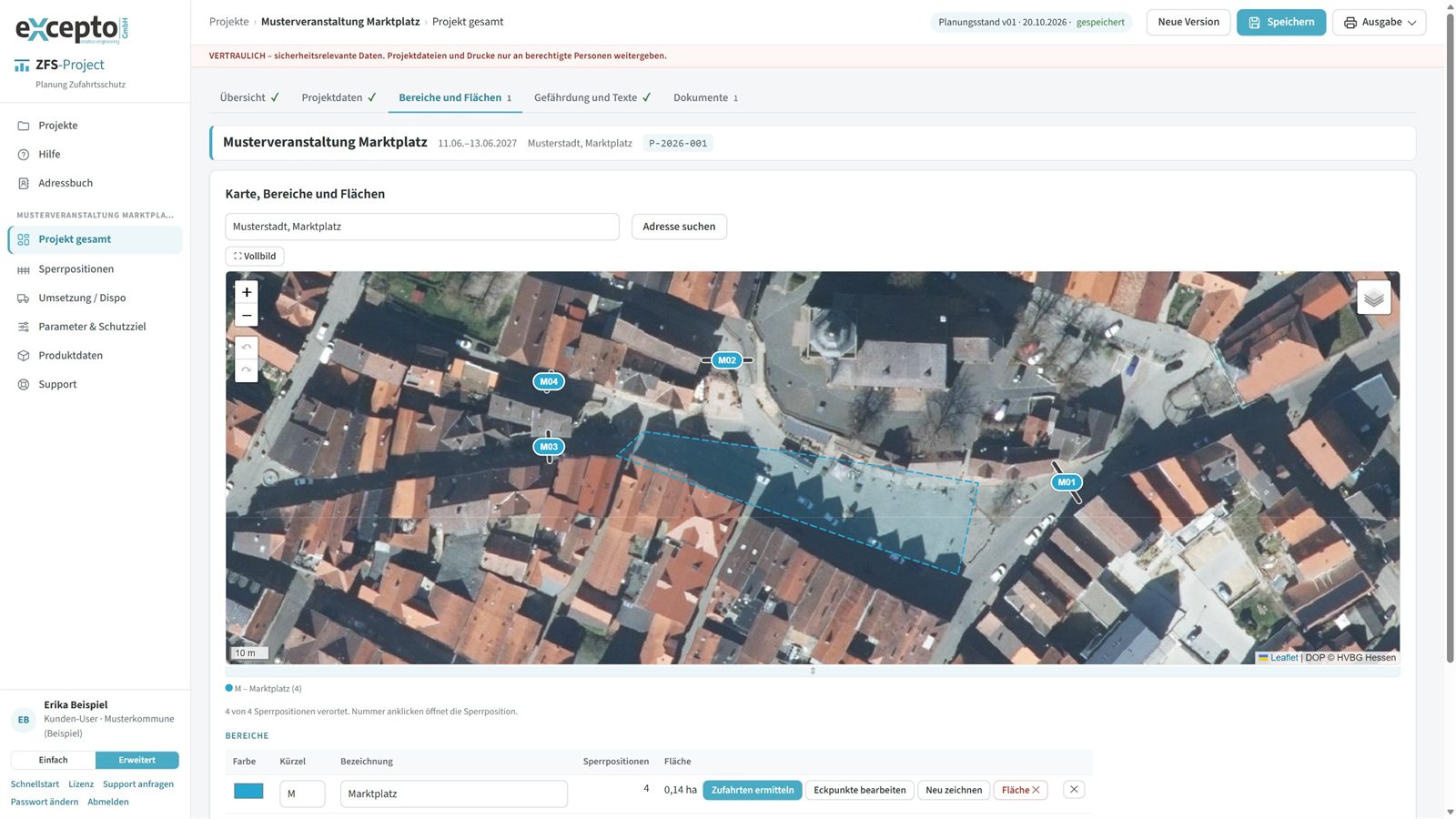1456x819 pixels.
Task: Select the Bereiche und Flächen tab
Action: pyautogui.click(x=455, y=97)
